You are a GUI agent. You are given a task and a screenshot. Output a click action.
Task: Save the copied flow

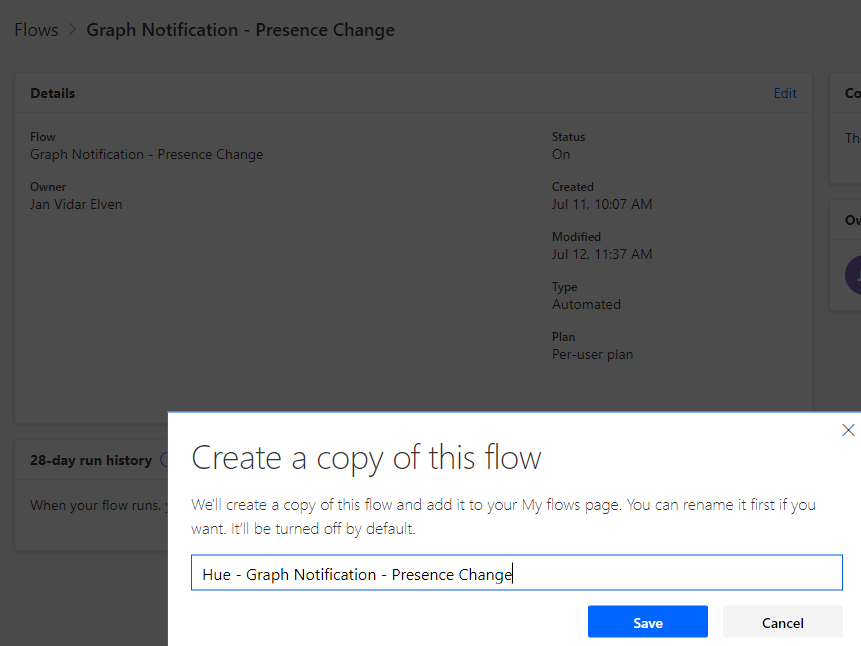pos(647,622)
